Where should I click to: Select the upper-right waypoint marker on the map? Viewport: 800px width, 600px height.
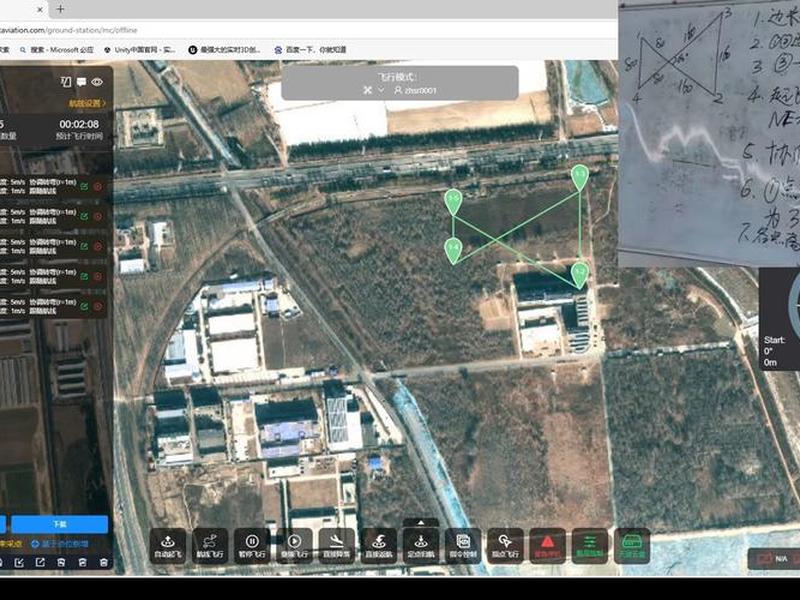click(x=580, y=178)
